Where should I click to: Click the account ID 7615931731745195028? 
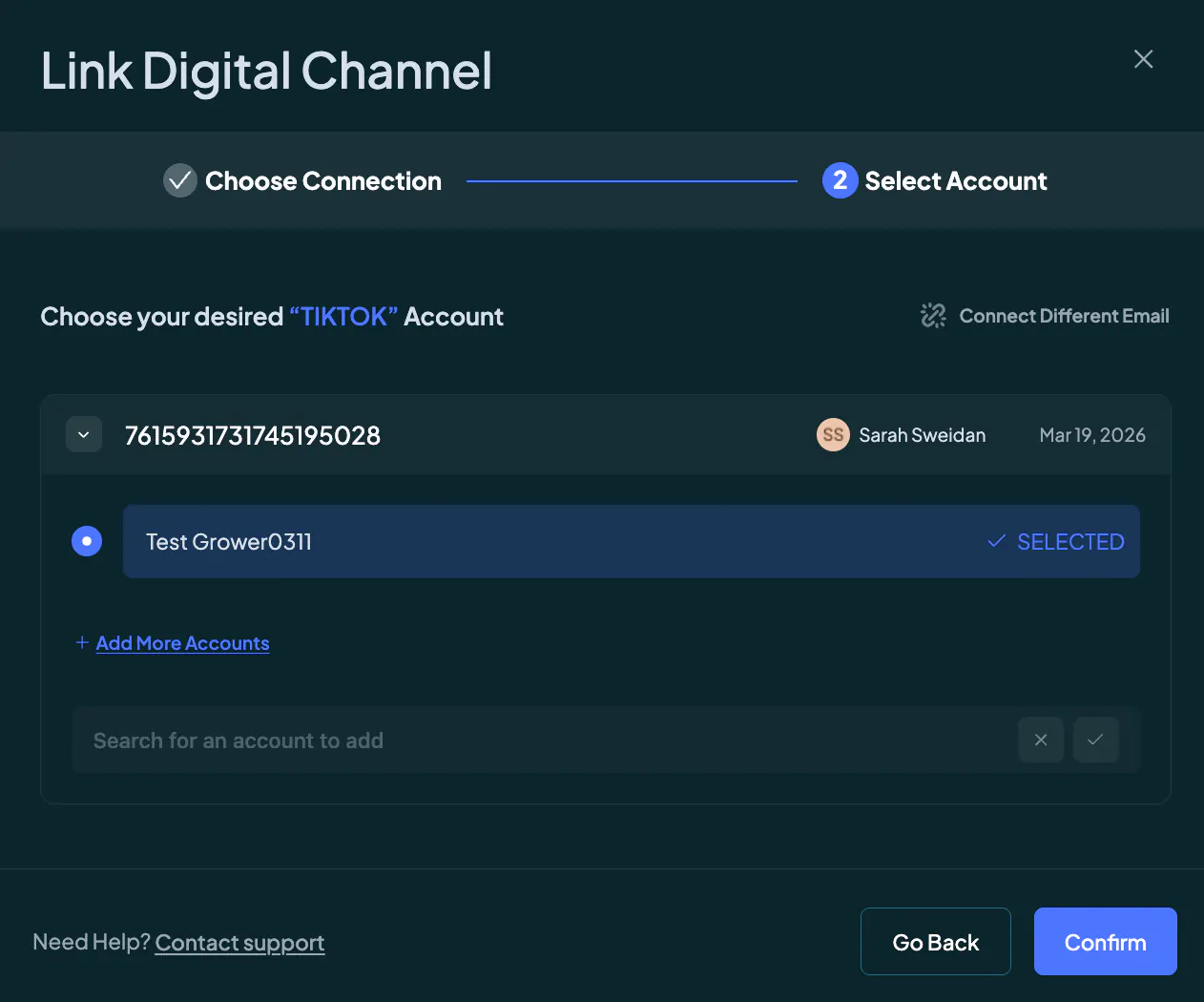pos(253,435)
